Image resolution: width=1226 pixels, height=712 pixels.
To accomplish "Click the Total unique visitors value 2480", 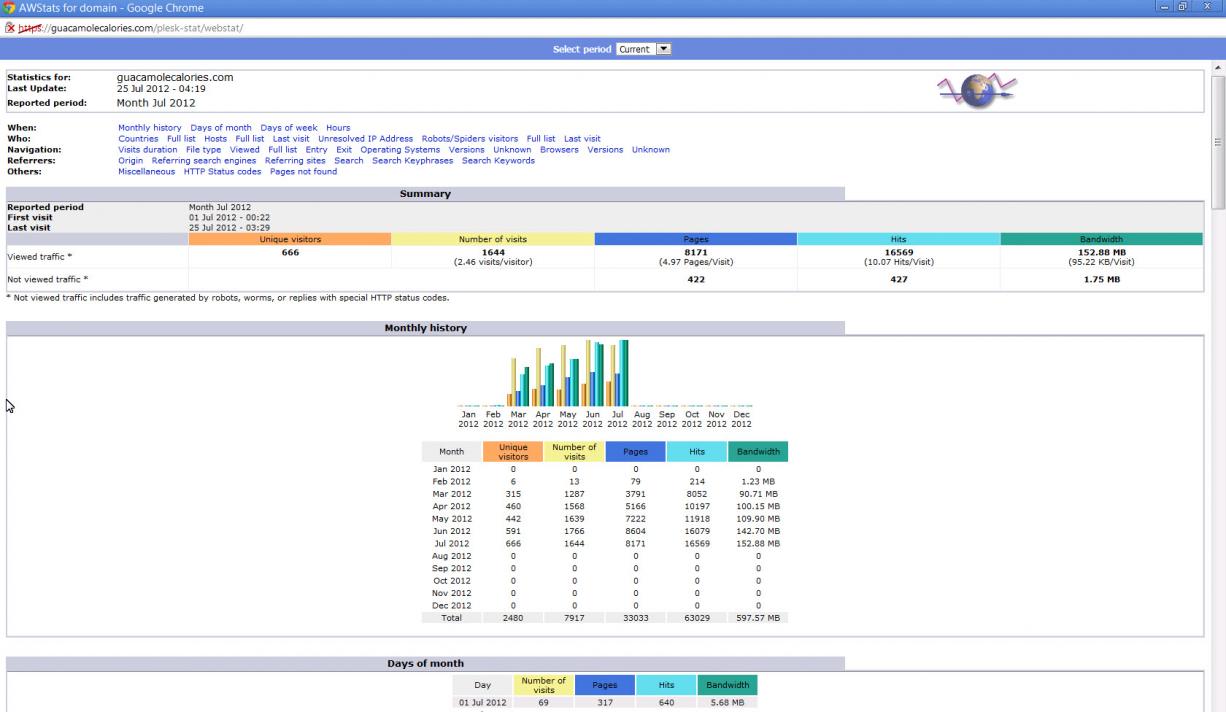I will click(513, 618).
